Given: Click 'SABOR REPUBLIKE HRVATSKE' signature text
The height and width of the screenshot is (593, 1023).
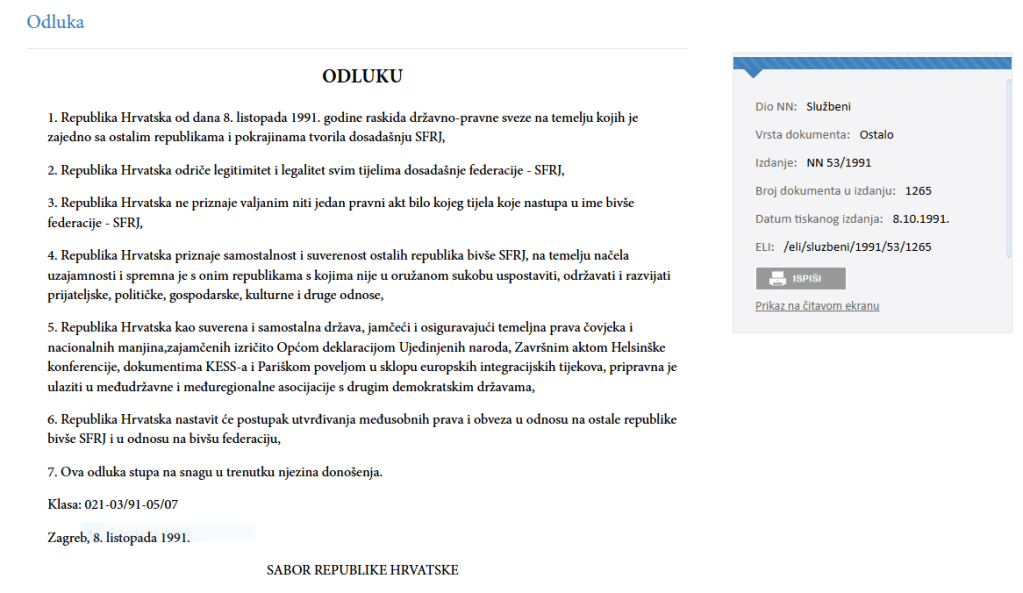Looking at the screenshot, I should (362, 570).
